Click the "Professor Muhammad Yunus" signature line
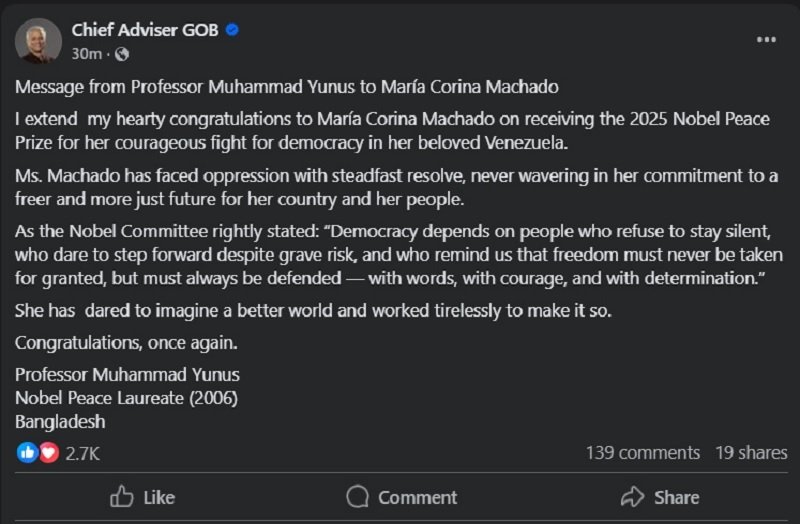800x524 pixels. [x=127, y=375]
